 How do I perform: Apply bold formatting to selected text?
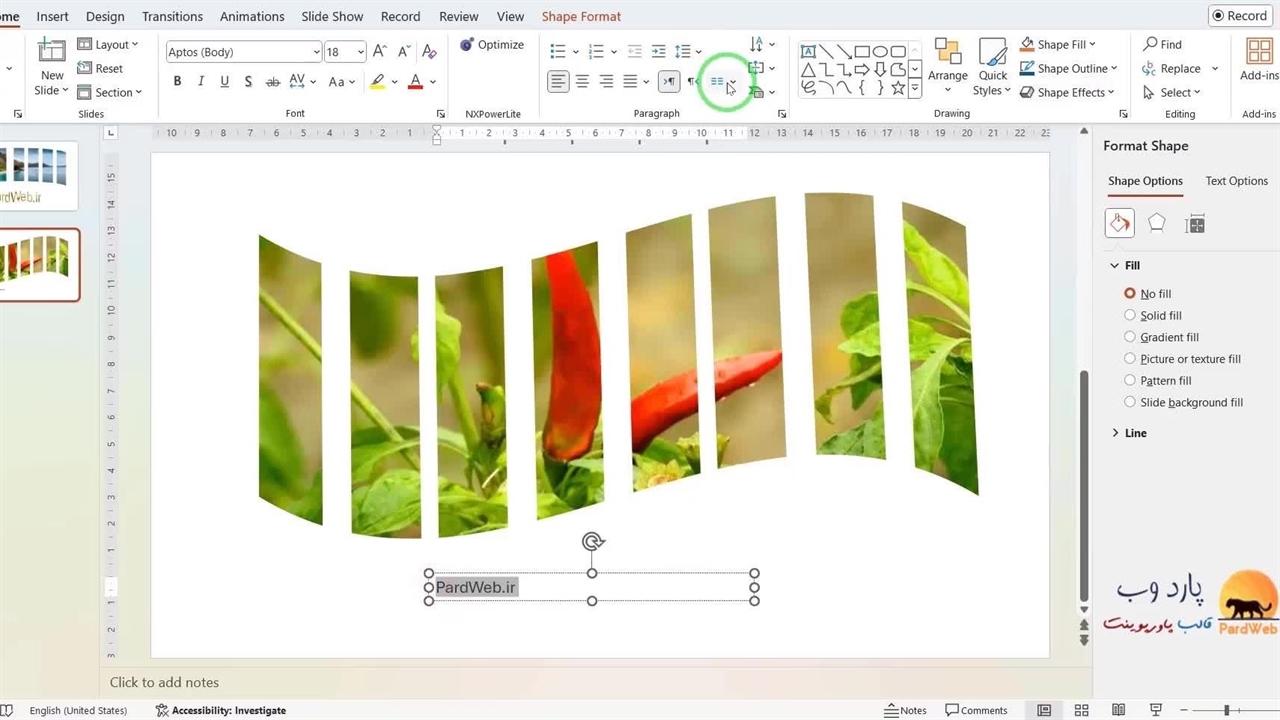[x=177, y=82]
